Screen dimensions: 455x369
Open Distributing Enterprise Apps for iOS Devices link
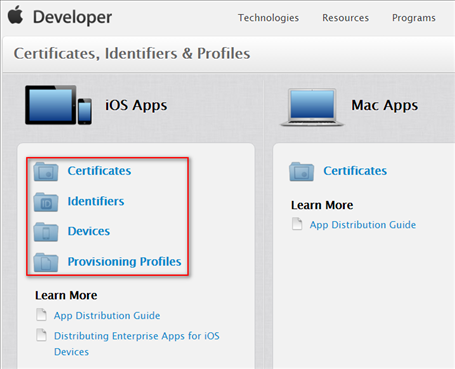pyautogui.click(x=137, y=344)
